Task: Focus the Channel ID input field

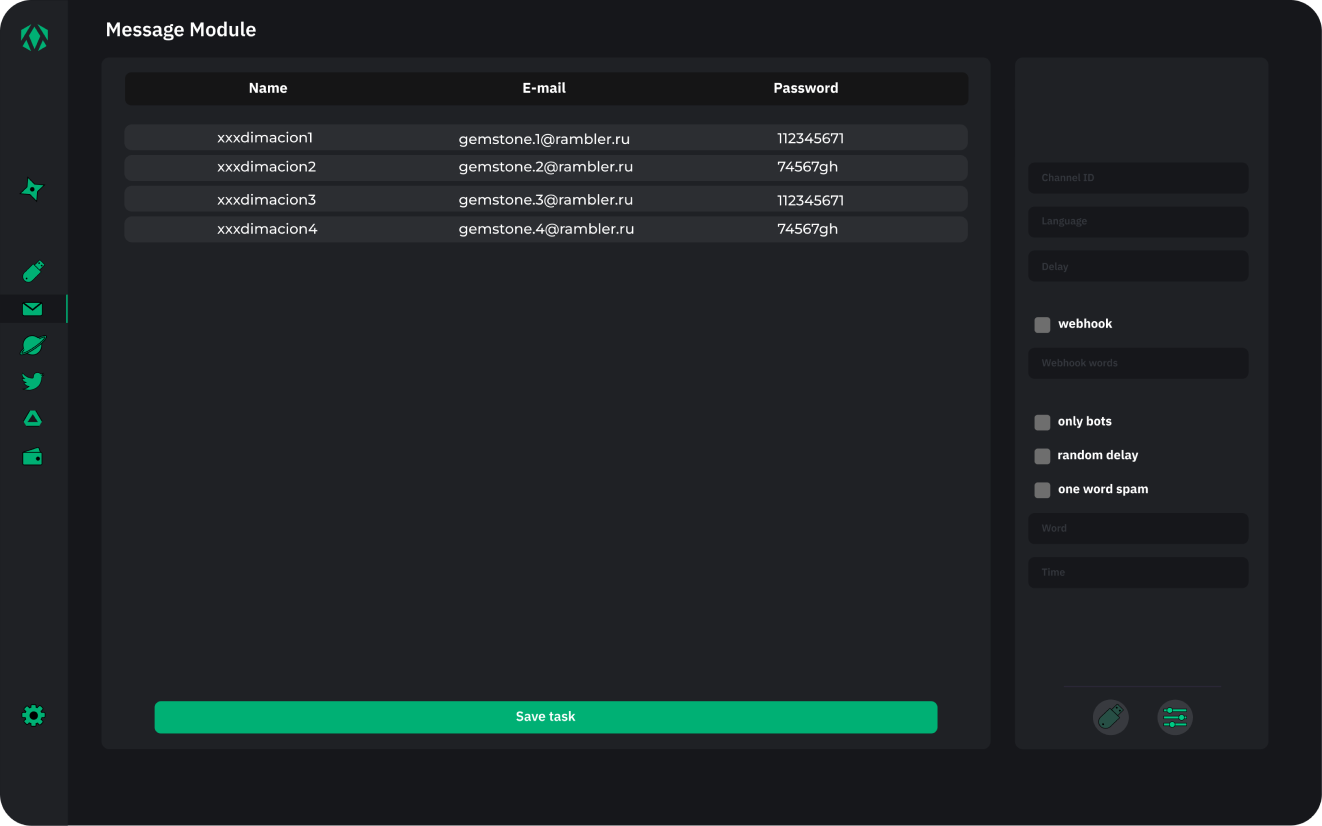Action: [1138, 178]
